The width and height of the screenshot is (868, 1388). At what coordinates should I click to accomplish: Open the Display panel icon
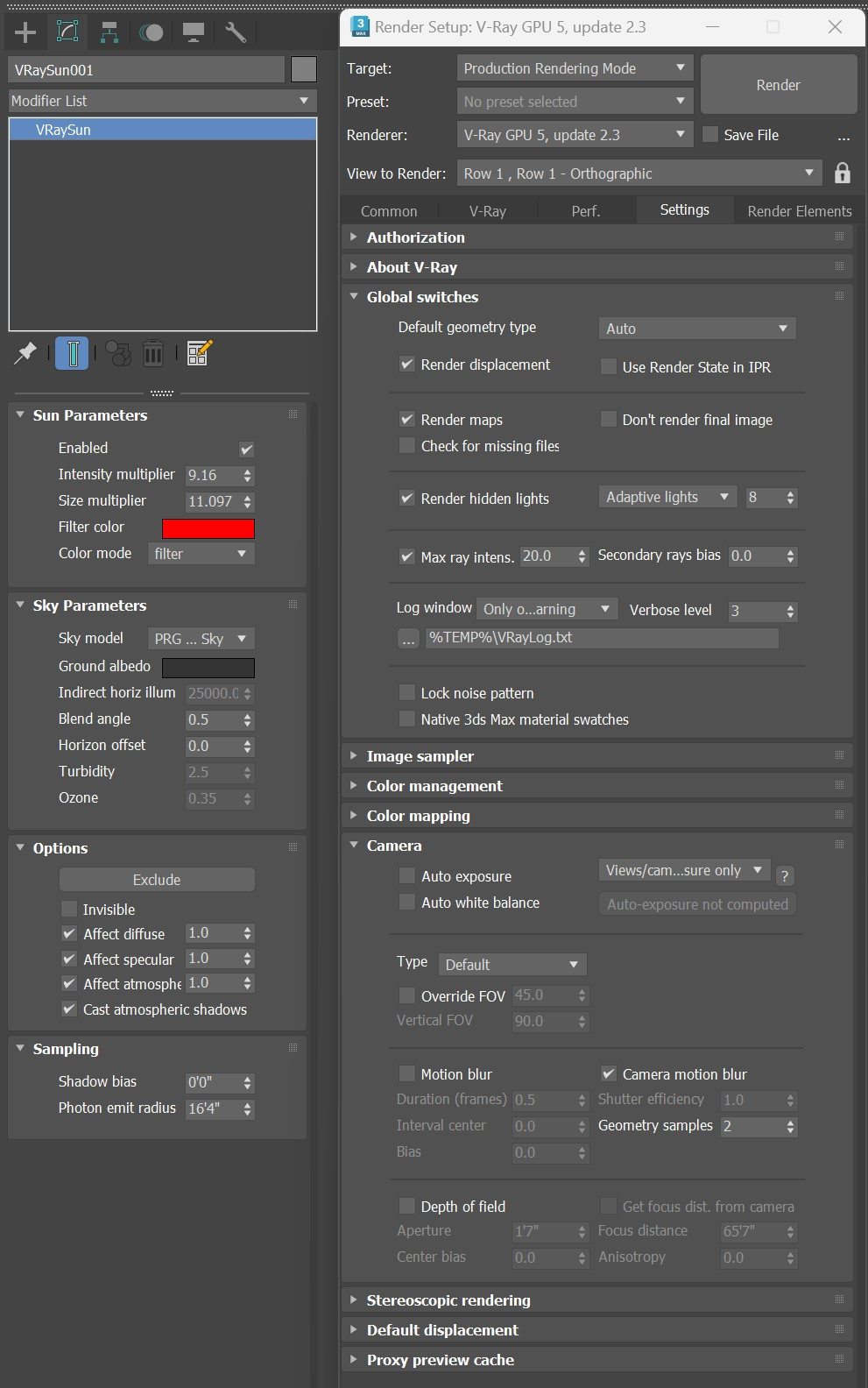[194, 32]
